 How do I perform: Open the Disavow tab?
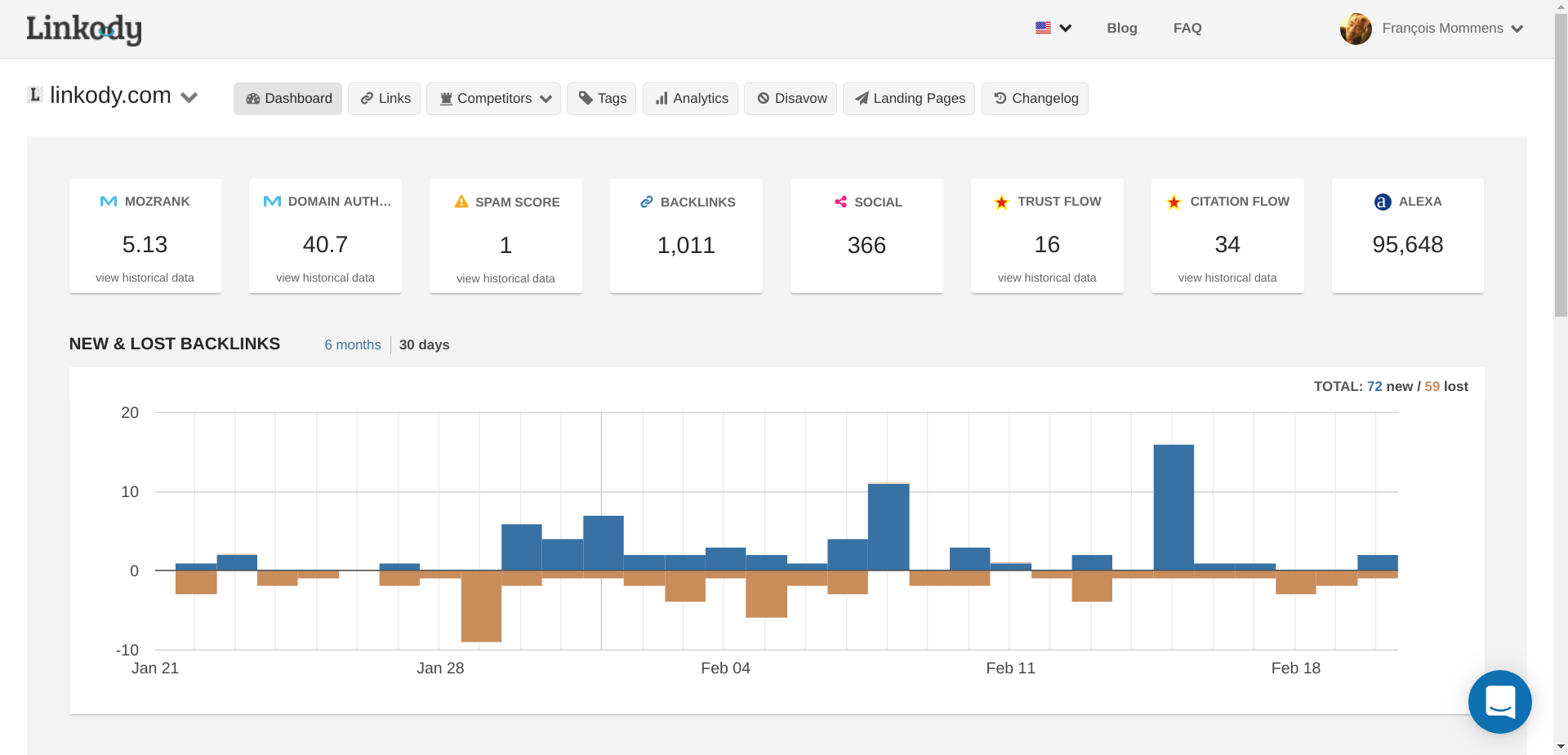click(791, 99)
